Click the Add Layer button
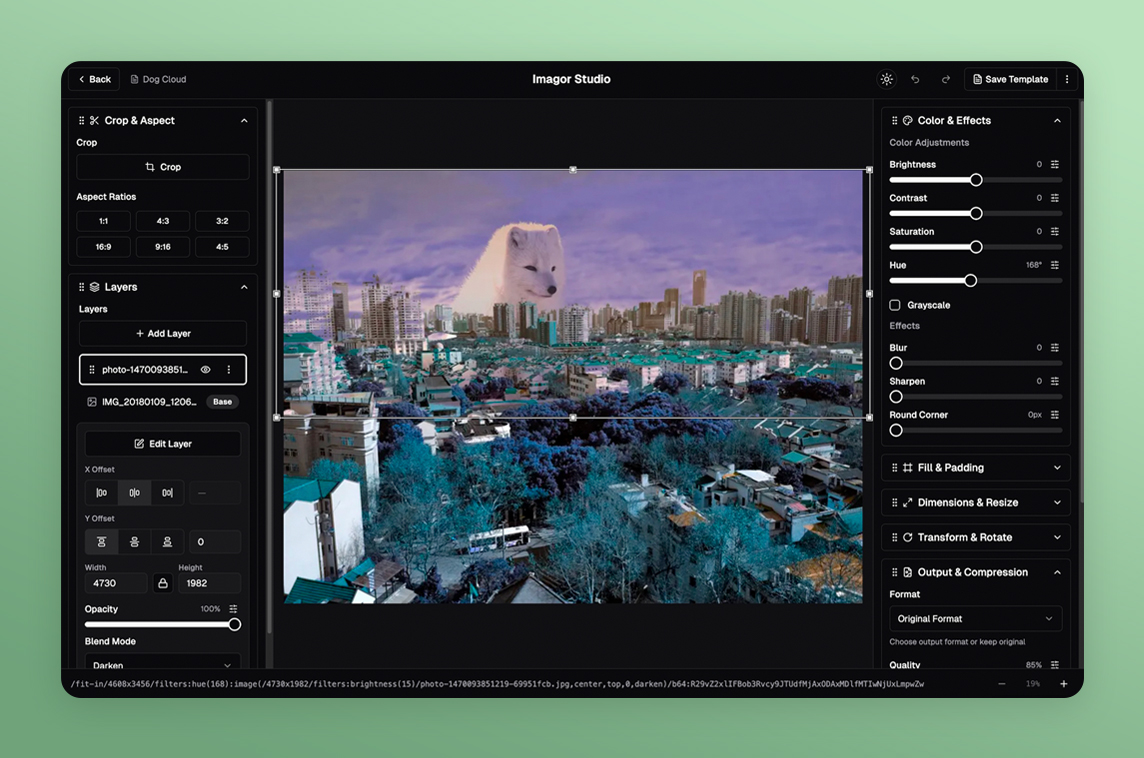1144x758 pixels. tap(163, 334)
